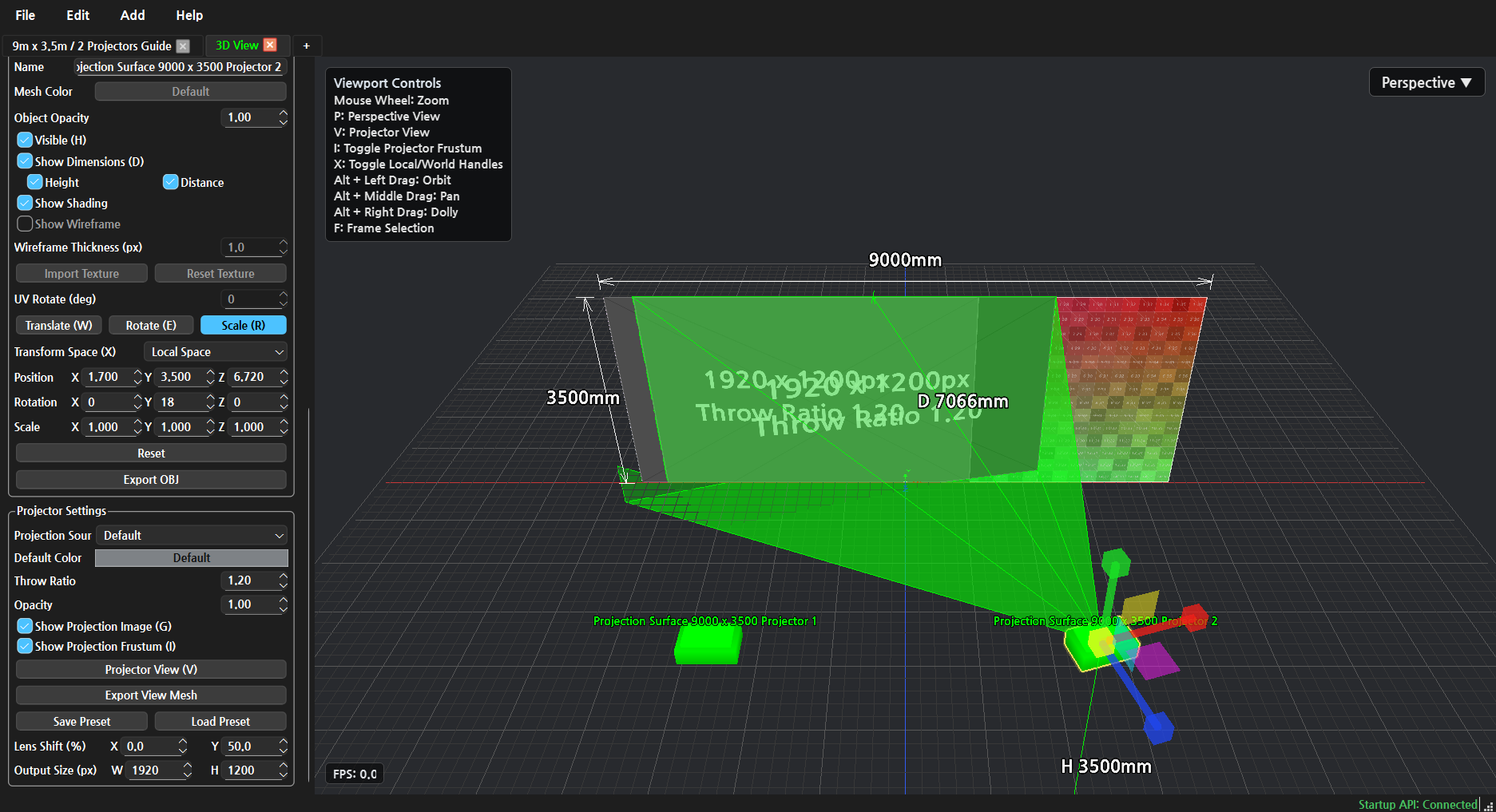Screen dimensions: 1496x812
Task: Open the Perspective view dropdown
Action: 1427,82
